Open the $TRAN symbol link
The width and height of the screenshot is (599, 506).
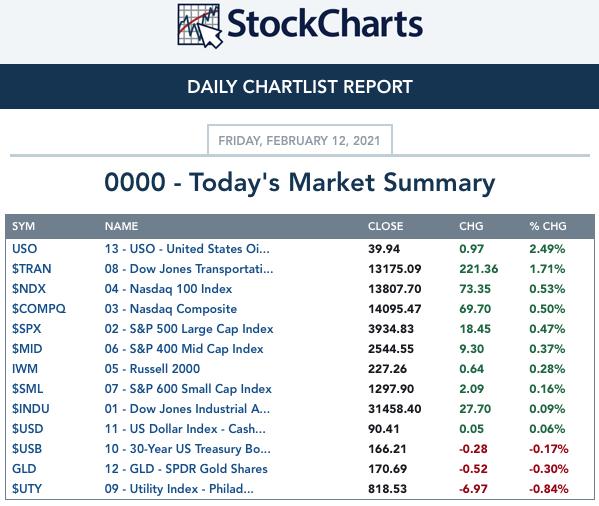(x=31, y=269)
